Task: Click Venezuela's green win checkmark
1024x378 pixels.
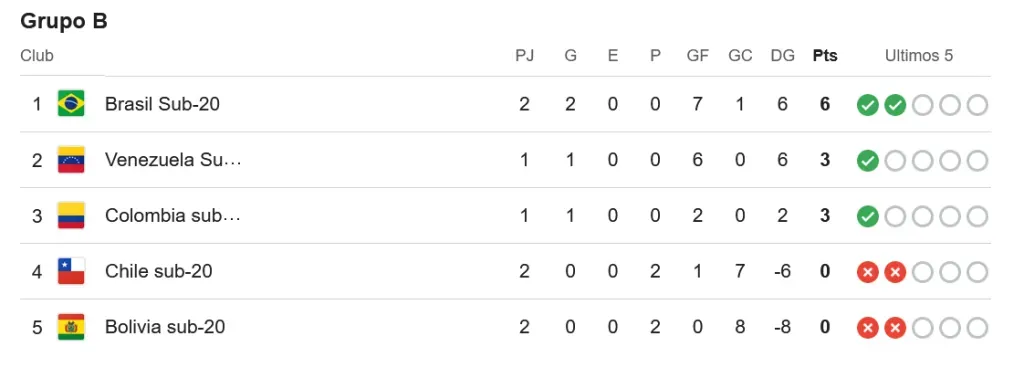Action: [x=867, y=161]
